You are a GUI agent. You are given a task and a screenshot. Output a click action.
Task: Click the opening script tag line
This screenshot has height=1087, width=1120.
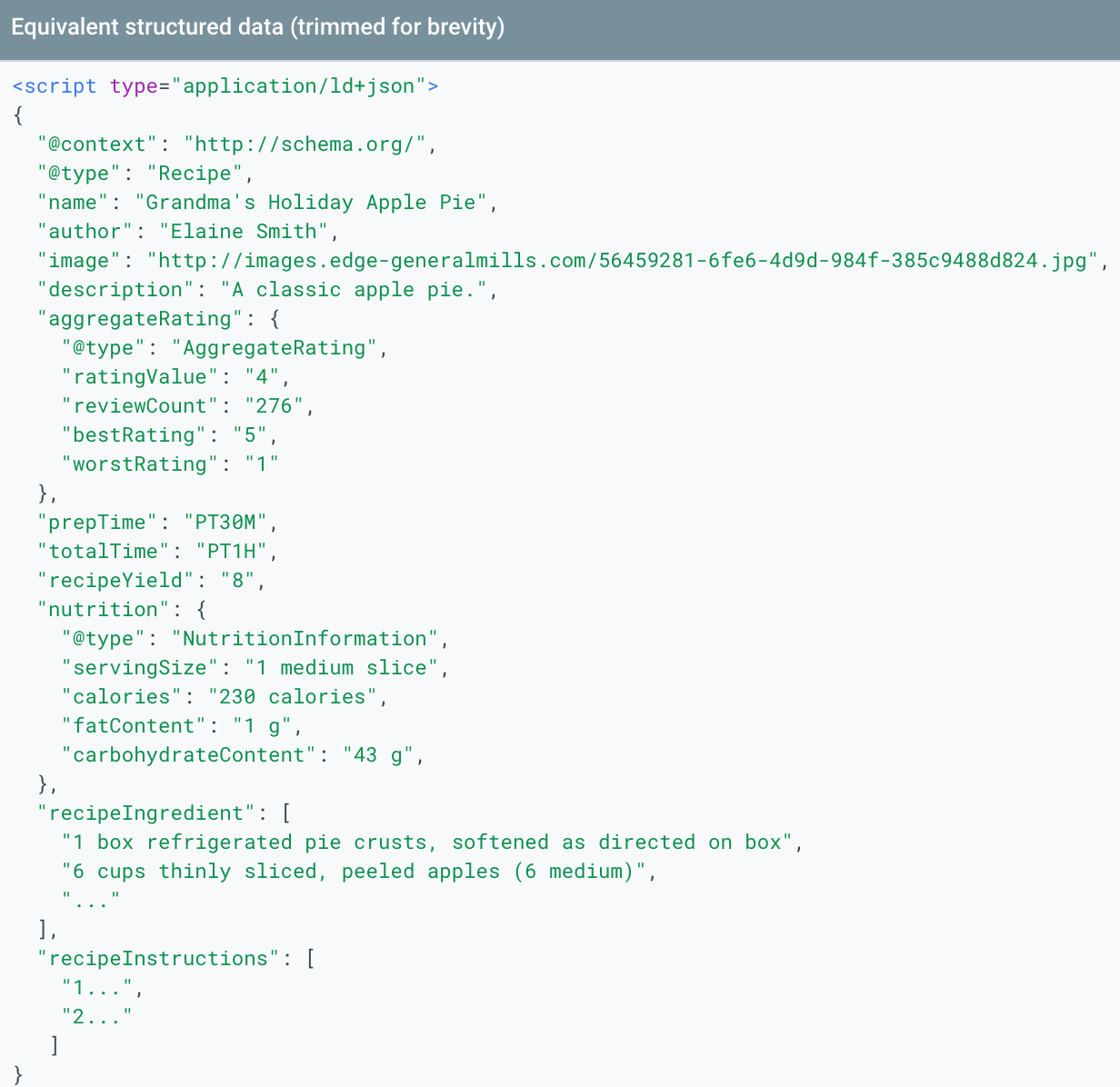(x=225, y=86)
